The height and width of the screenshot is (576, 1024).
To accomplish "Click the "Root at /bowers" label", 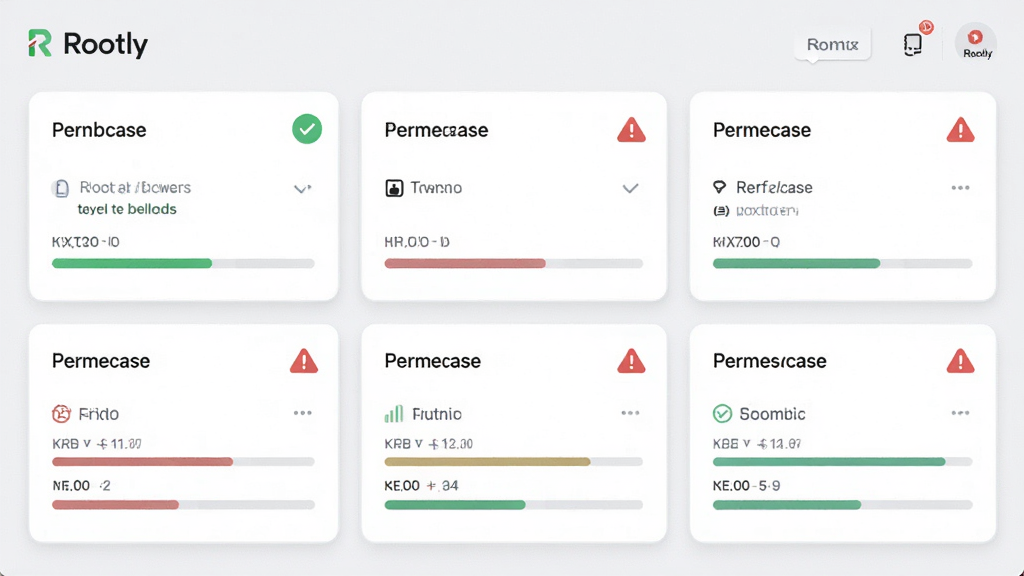I will (135, 187).
